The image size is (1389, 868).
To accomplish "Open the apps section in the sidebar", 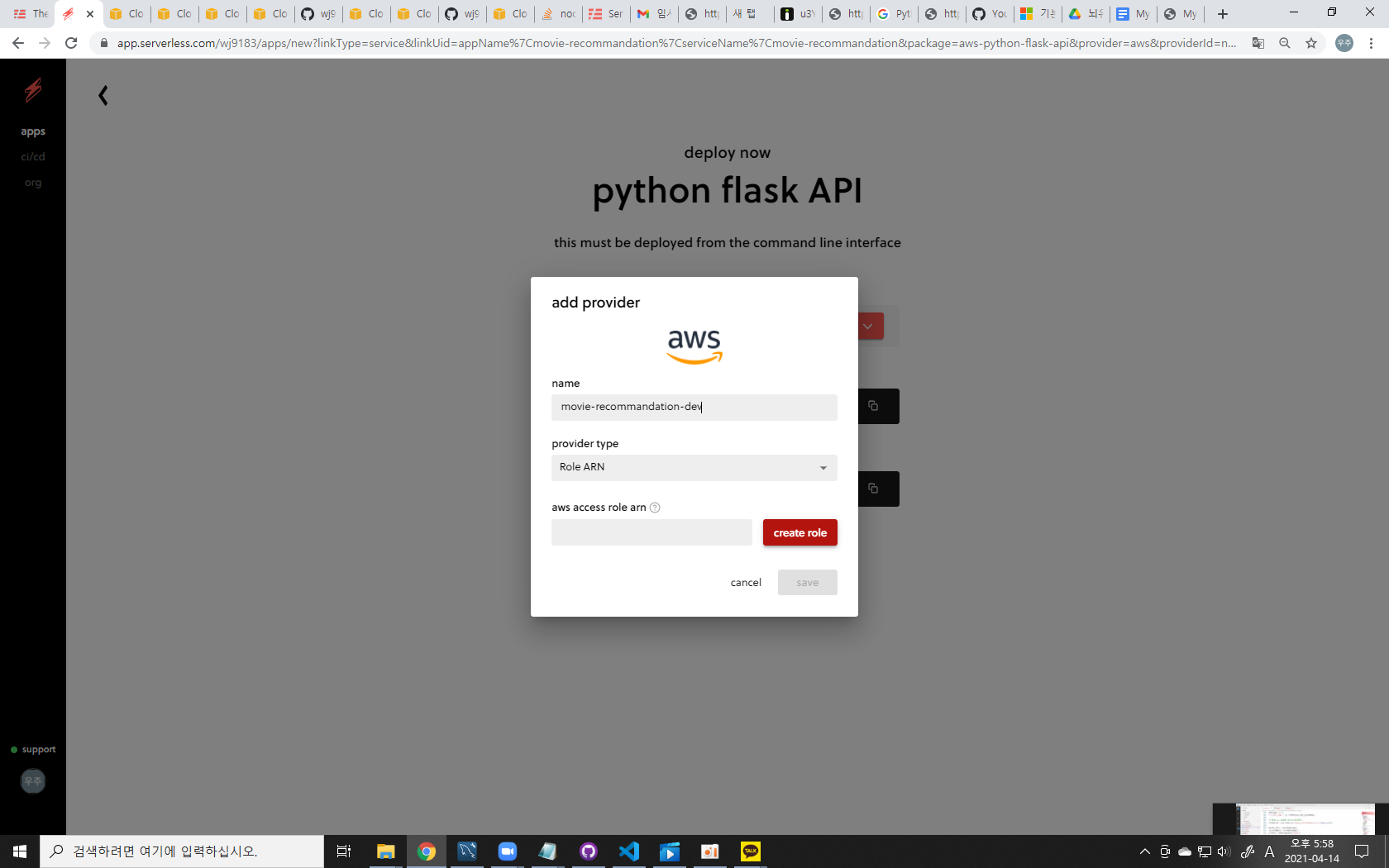I will pyautogui.click(x=33, y=131).
